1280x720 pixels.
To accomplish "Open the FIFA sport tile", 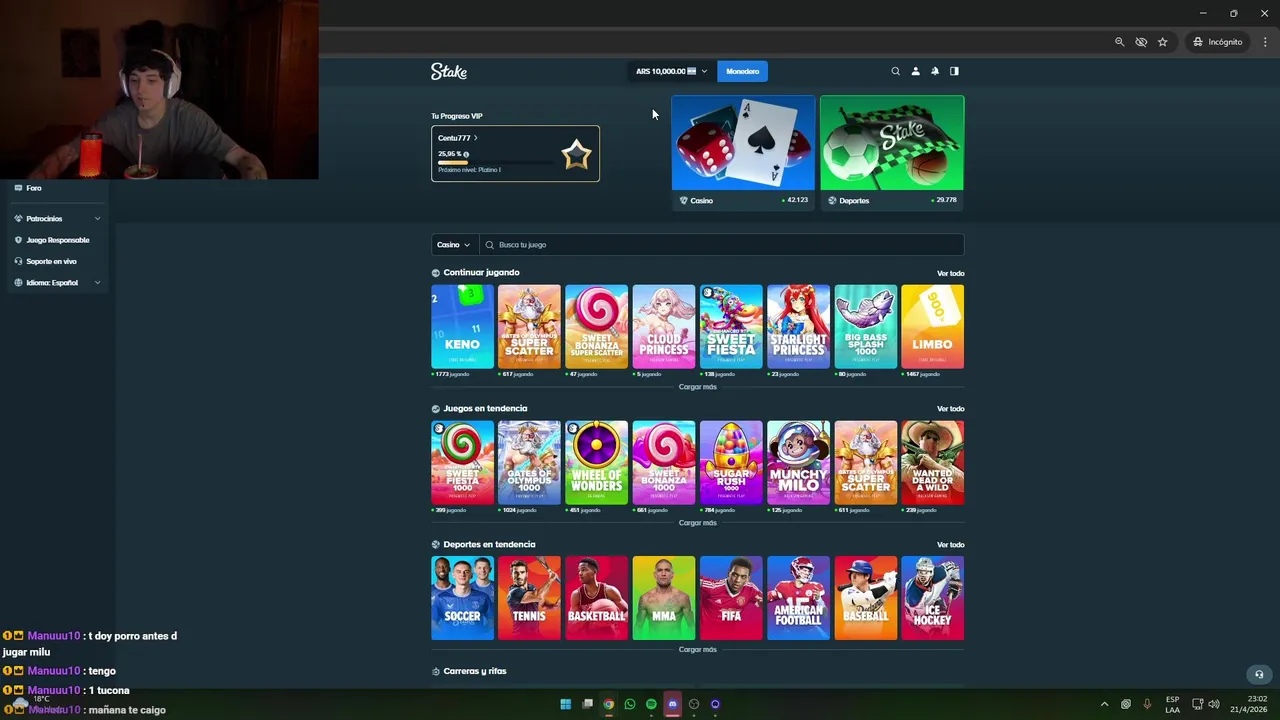I will click(x=731, y=598).
